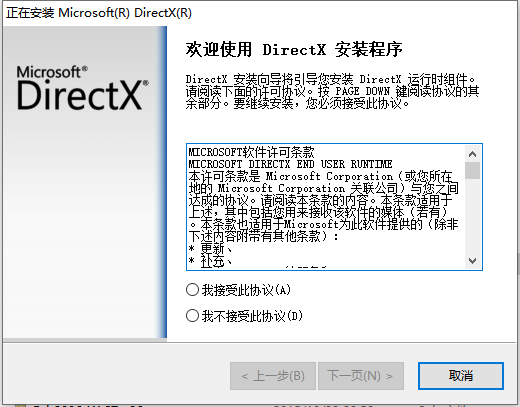This screenshot has width=520, height=407.
Task: Click the paragraph mentioning PAGE DOWN key
Action: (x=332, y=91)
